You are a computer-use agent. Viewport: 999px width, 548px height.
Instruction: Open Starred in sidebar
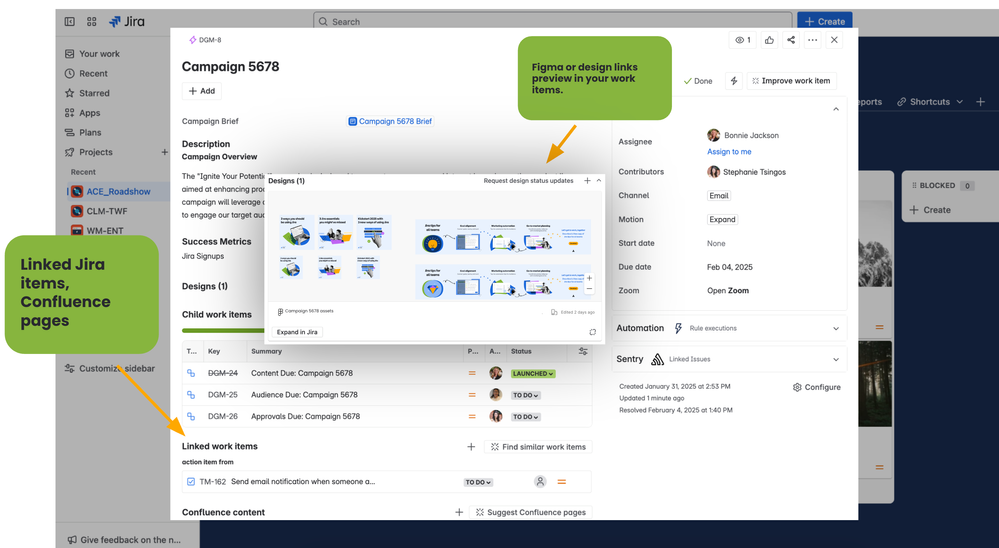click(94, 94)
